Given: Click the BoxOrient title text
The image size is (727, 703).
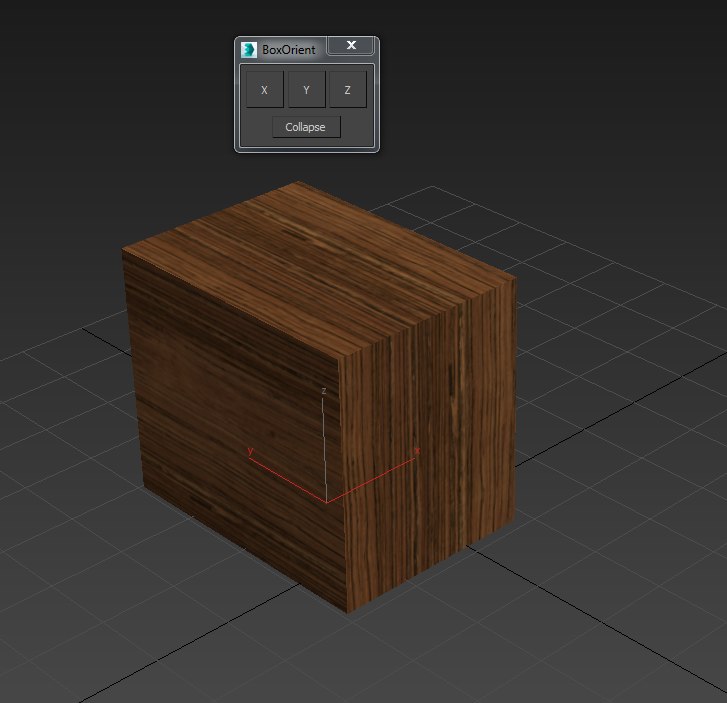Looking at the screenshot, I should click(289, 50).
